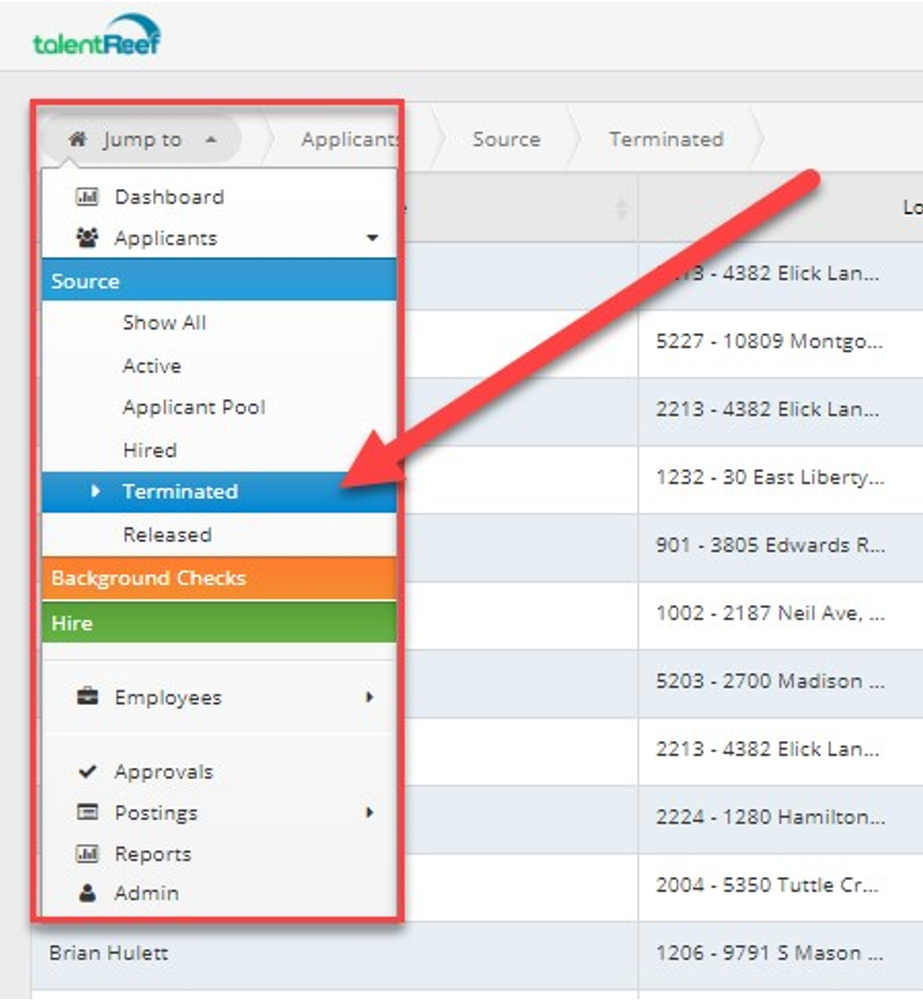Click the Dashboard chart icon
The height and width of the screenshot is (1001, 923).
click(x=87, y=197)
